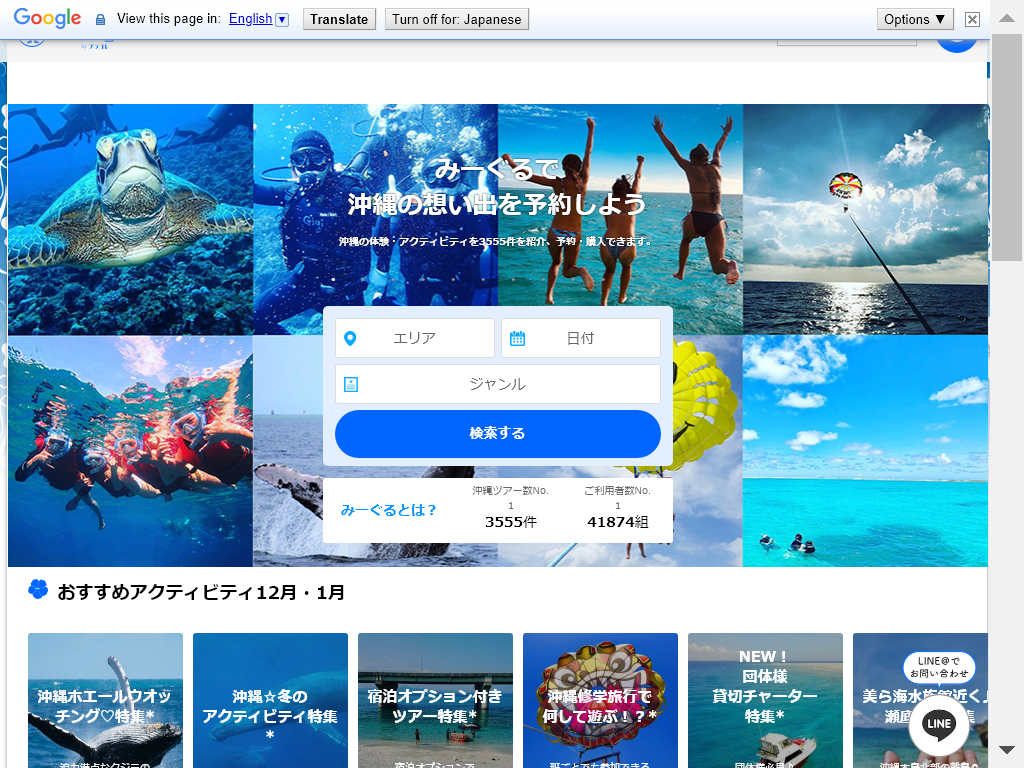Open the English language dropdown arrow
The image size is (1024, 768).
point(282,20)
